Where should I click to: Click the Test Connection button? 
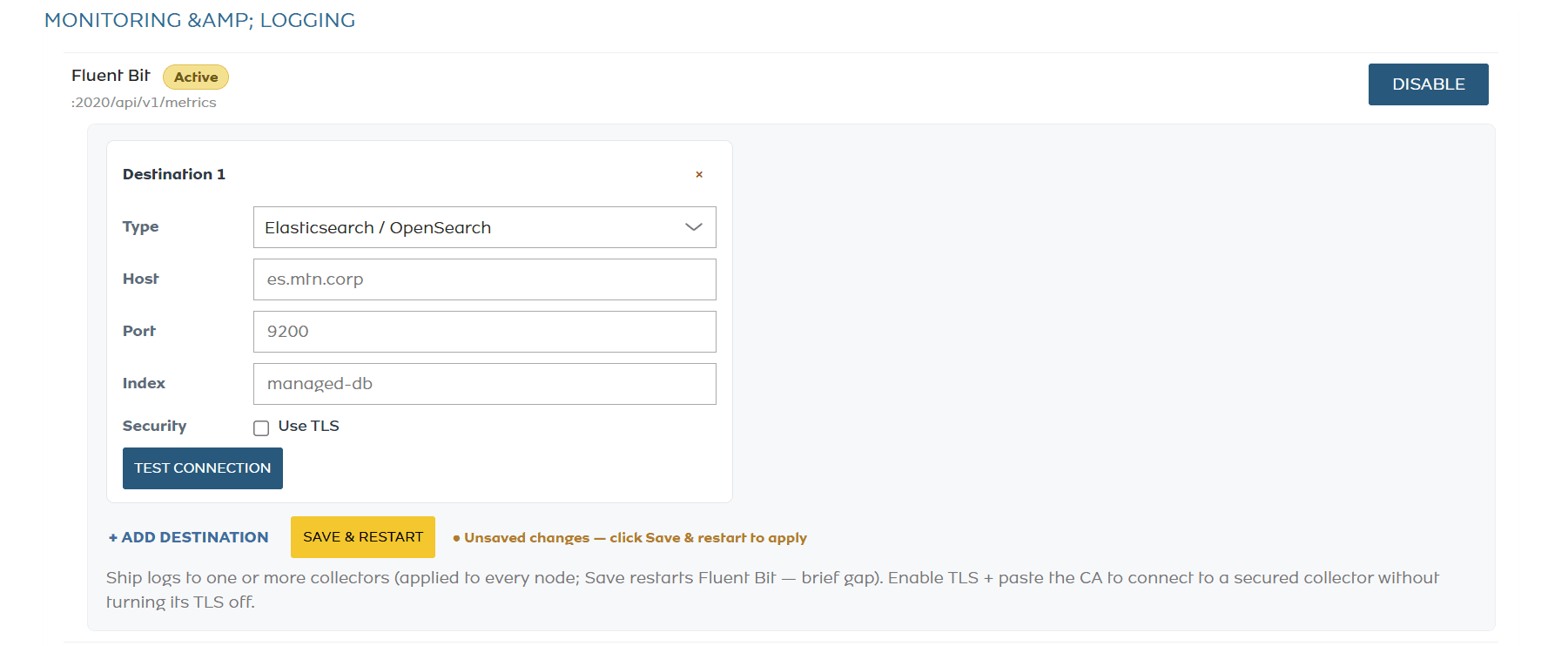203,468
